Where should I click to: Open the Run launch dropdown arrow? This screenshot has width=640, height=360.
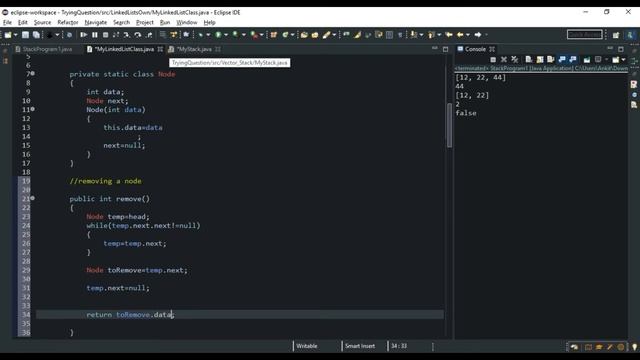pyautogui.click(x=226, y=35)
